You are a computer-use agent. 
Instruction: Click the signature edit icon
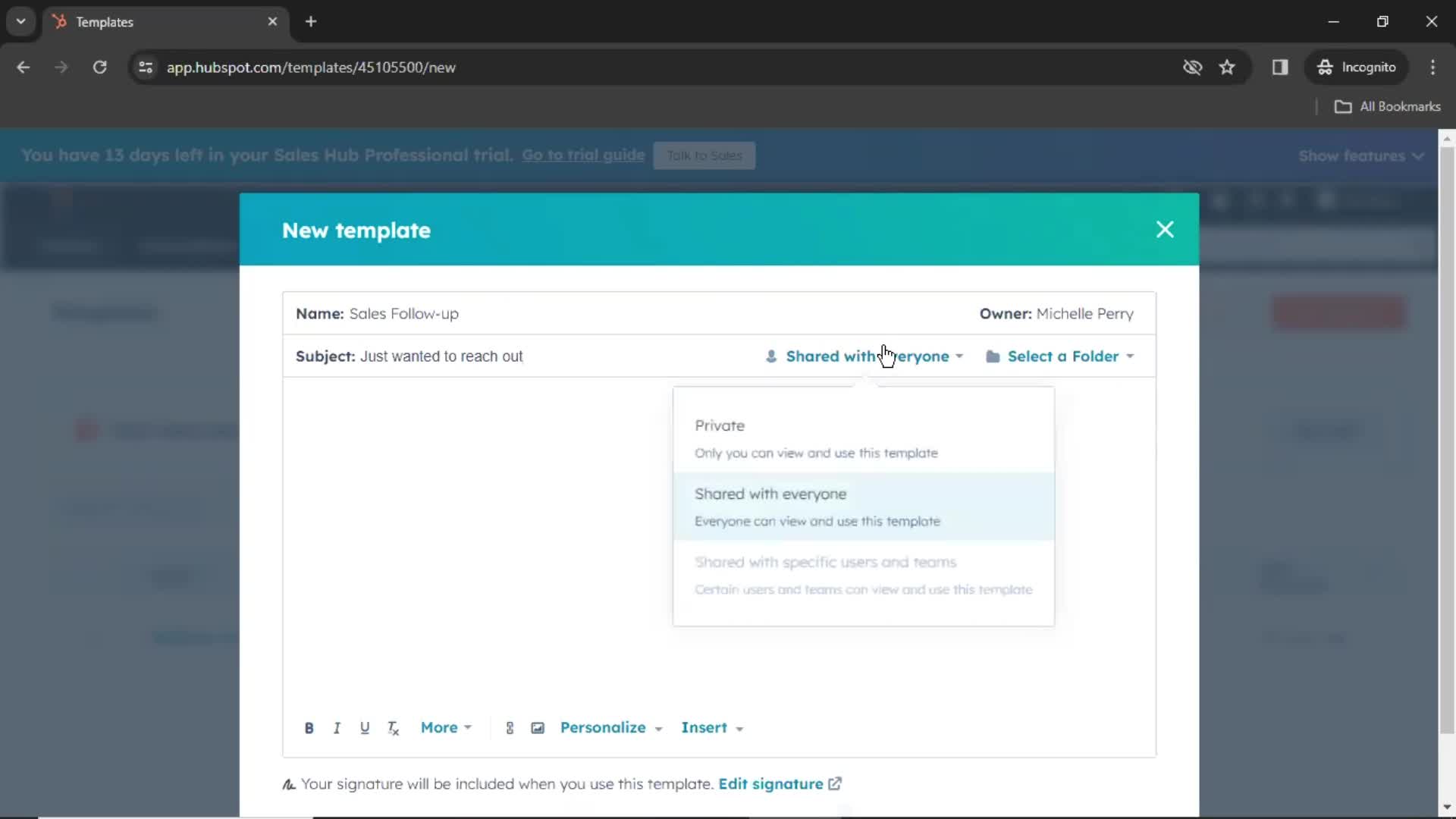[835, 783]
